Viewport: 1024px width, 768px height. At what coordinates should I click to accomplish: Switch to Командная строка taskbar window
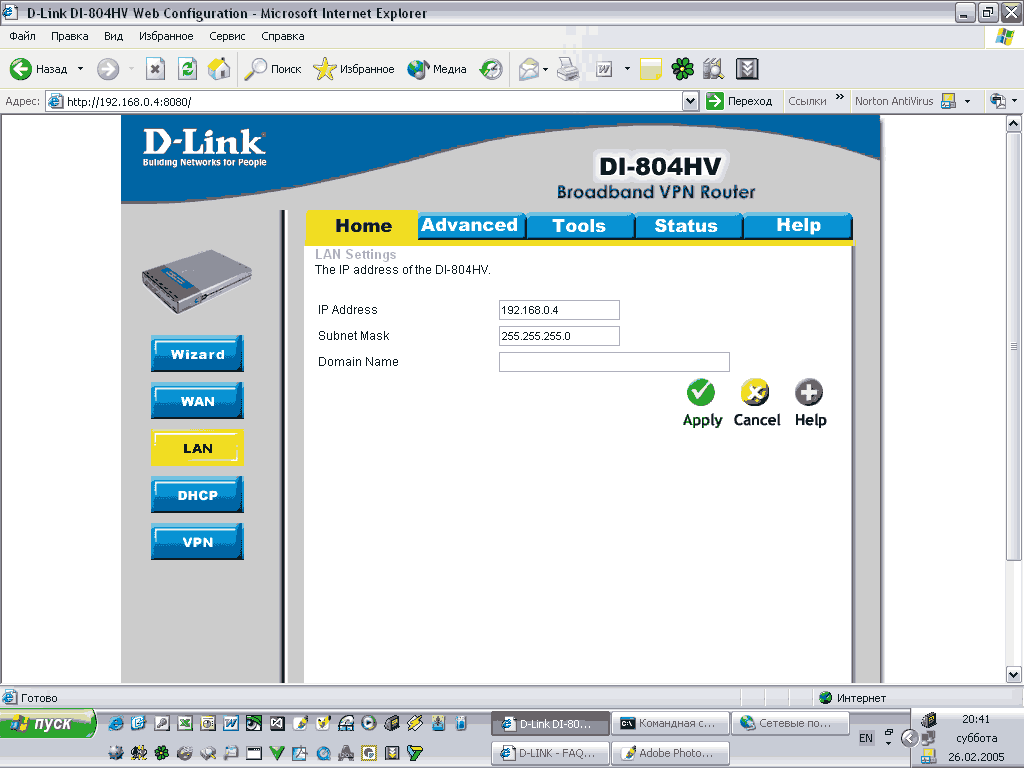tap(670, 723)
